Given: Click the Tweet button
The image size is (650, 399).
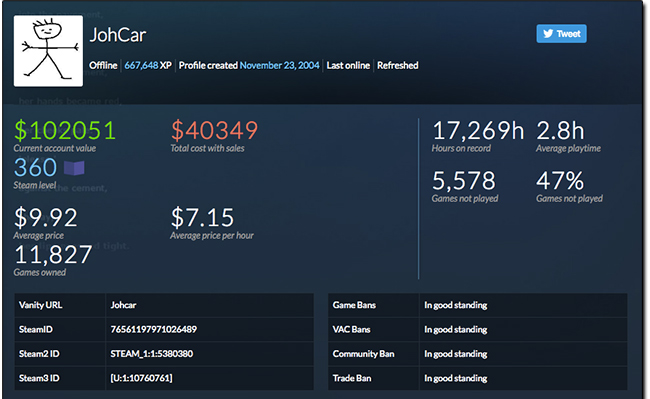Looking at the screenshot, I should tap(561, 34).
